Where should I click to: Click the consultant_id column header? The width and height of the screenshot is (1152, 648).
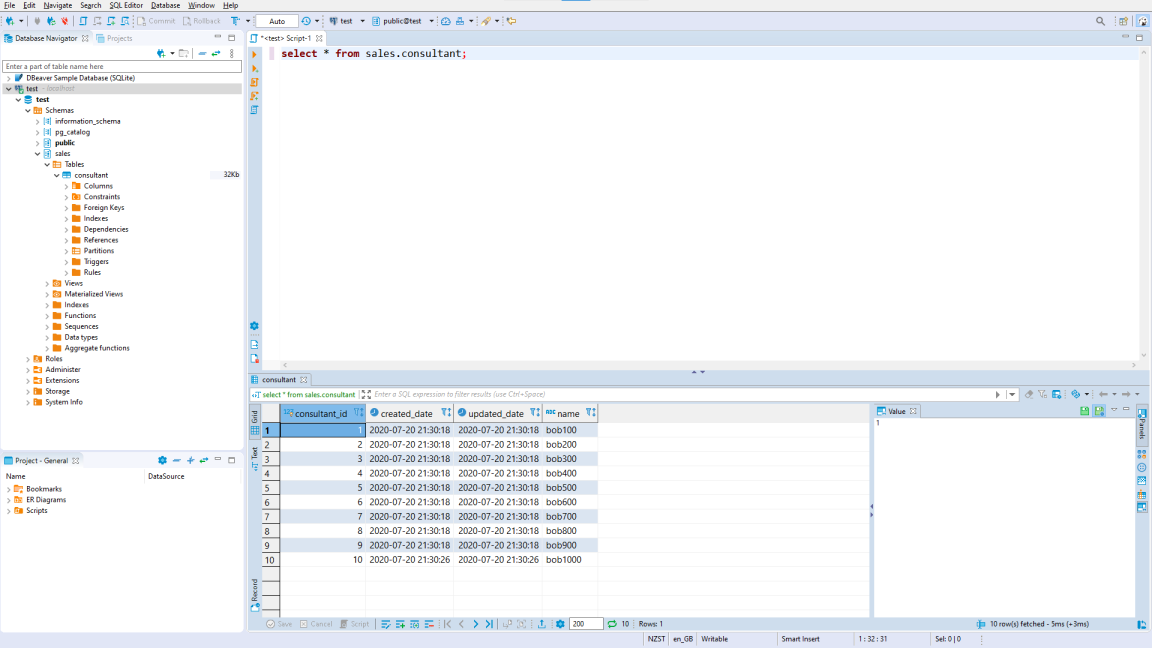(x=322, y=414)
